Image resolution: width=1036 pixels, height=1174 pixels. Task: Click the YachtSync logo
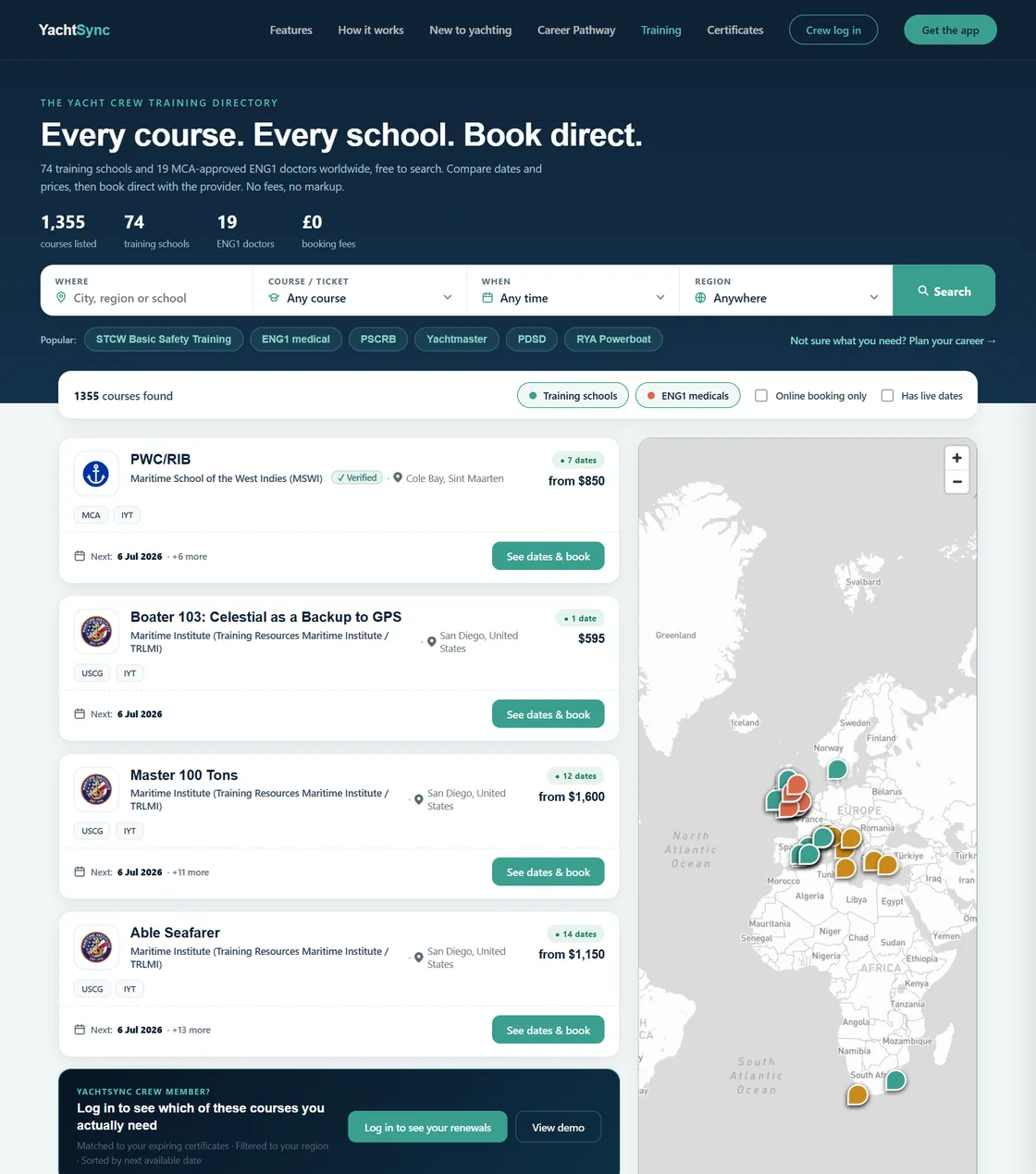(74, 30)
